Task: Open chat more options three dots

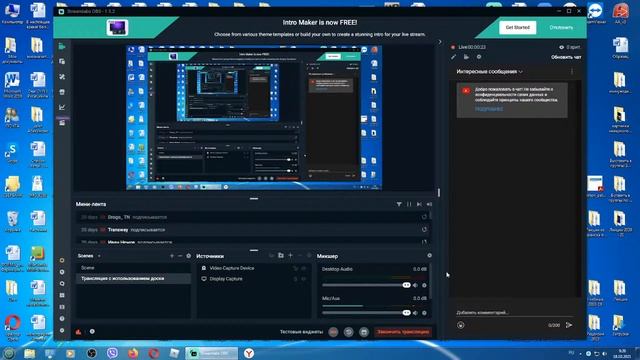Action: (572, 71)
